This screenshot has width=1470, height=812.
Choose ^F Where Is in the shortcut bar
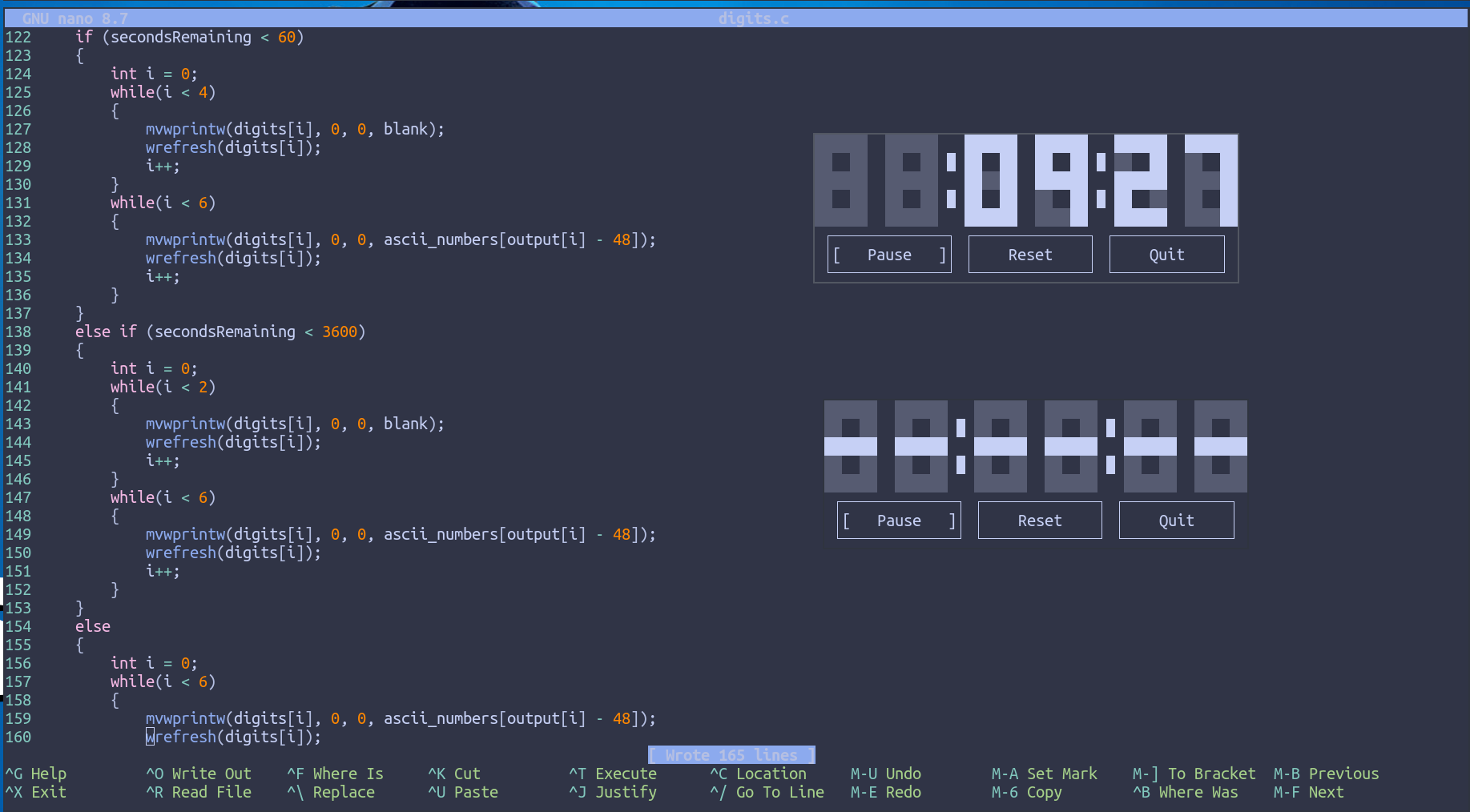[335, 774]
